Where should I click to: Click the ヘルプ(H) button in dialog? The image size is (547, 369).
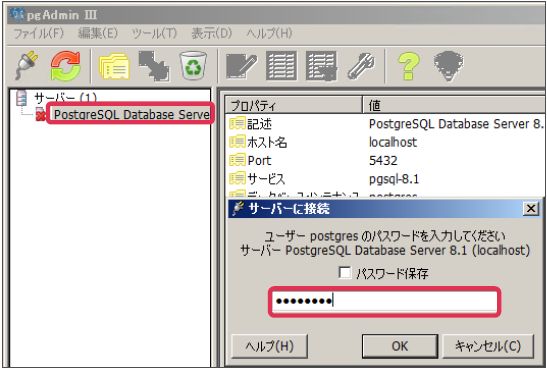point(269,346)
